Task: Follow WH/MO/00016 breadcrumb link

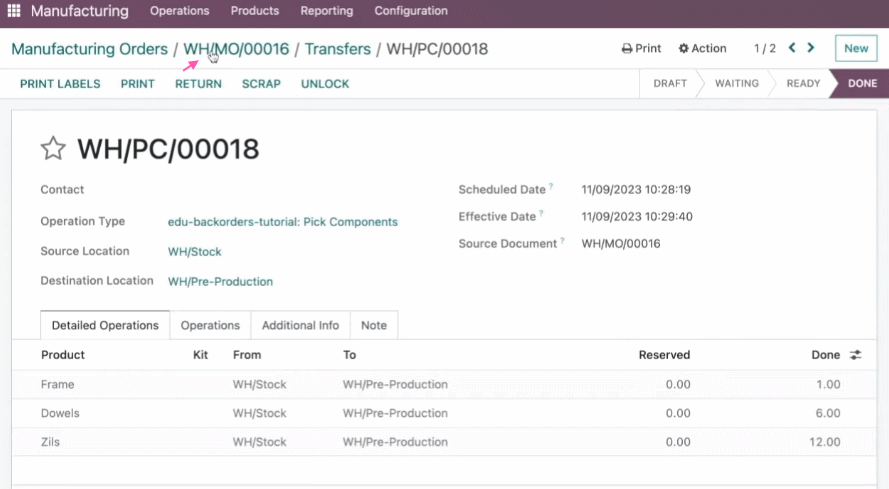Action: [x=236, y=49]
